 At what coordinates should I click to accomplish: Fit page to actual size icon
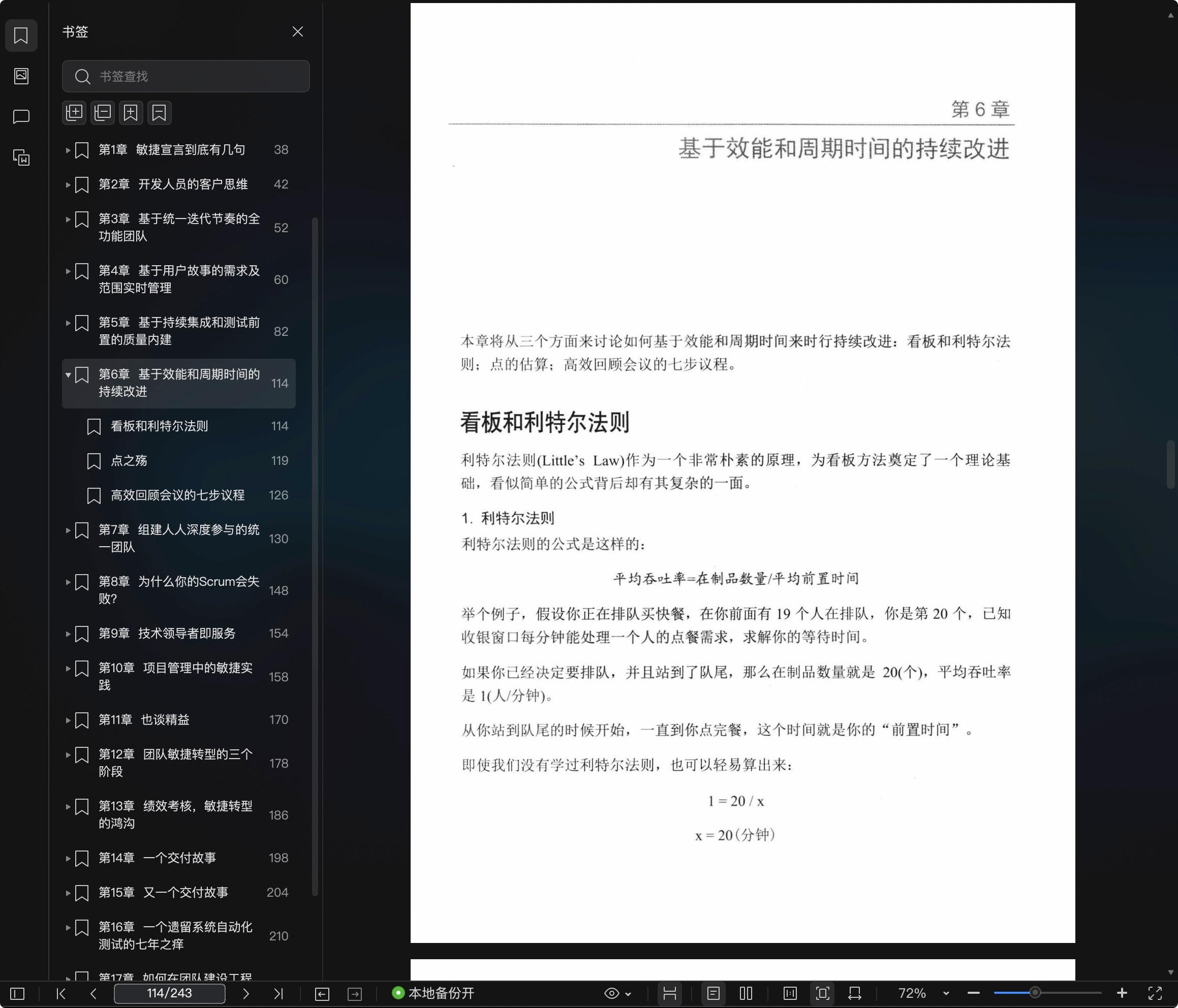pos(790,993)
